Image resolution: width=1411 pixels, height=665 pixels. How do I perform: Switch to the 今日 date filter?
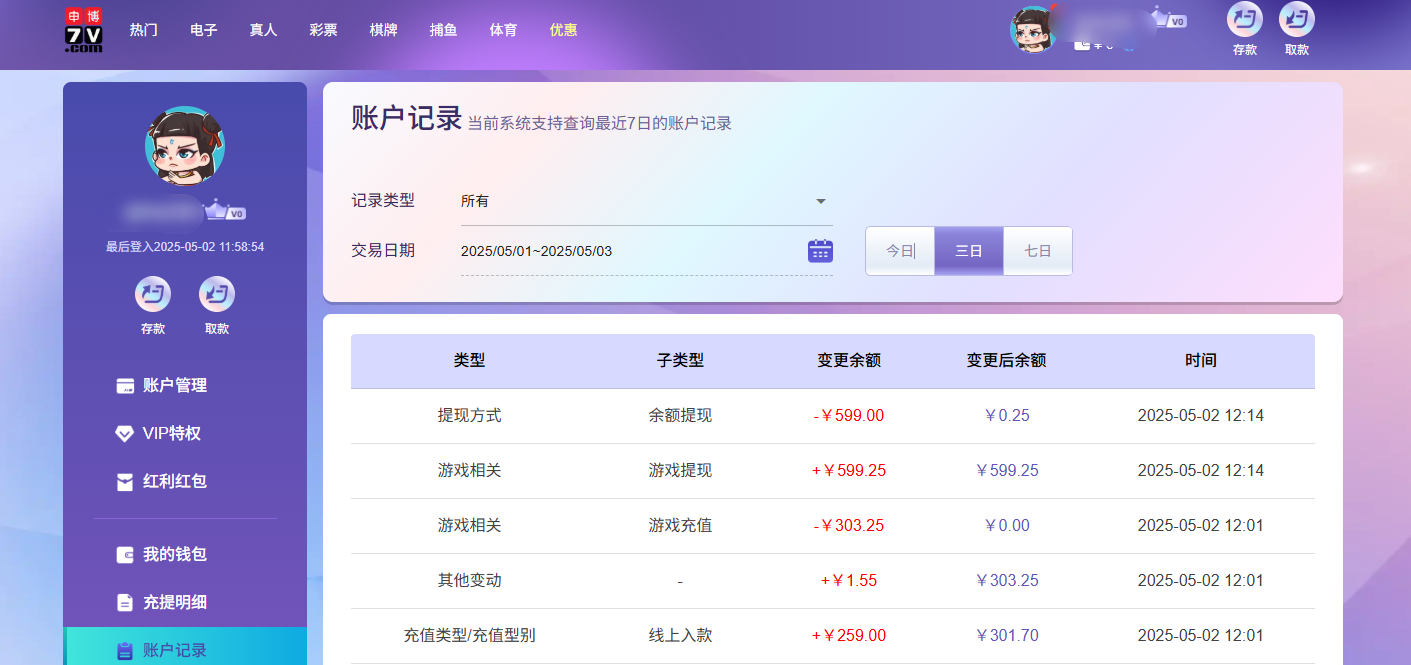pos(899,251)
